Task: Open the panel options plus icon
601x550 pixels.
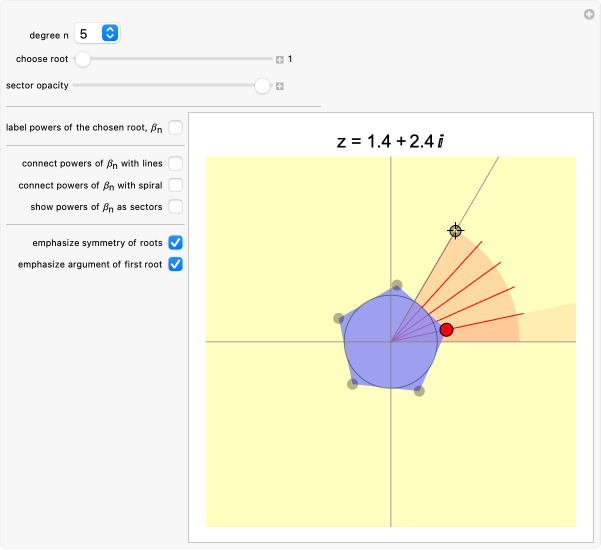Action: pos(589,14)
